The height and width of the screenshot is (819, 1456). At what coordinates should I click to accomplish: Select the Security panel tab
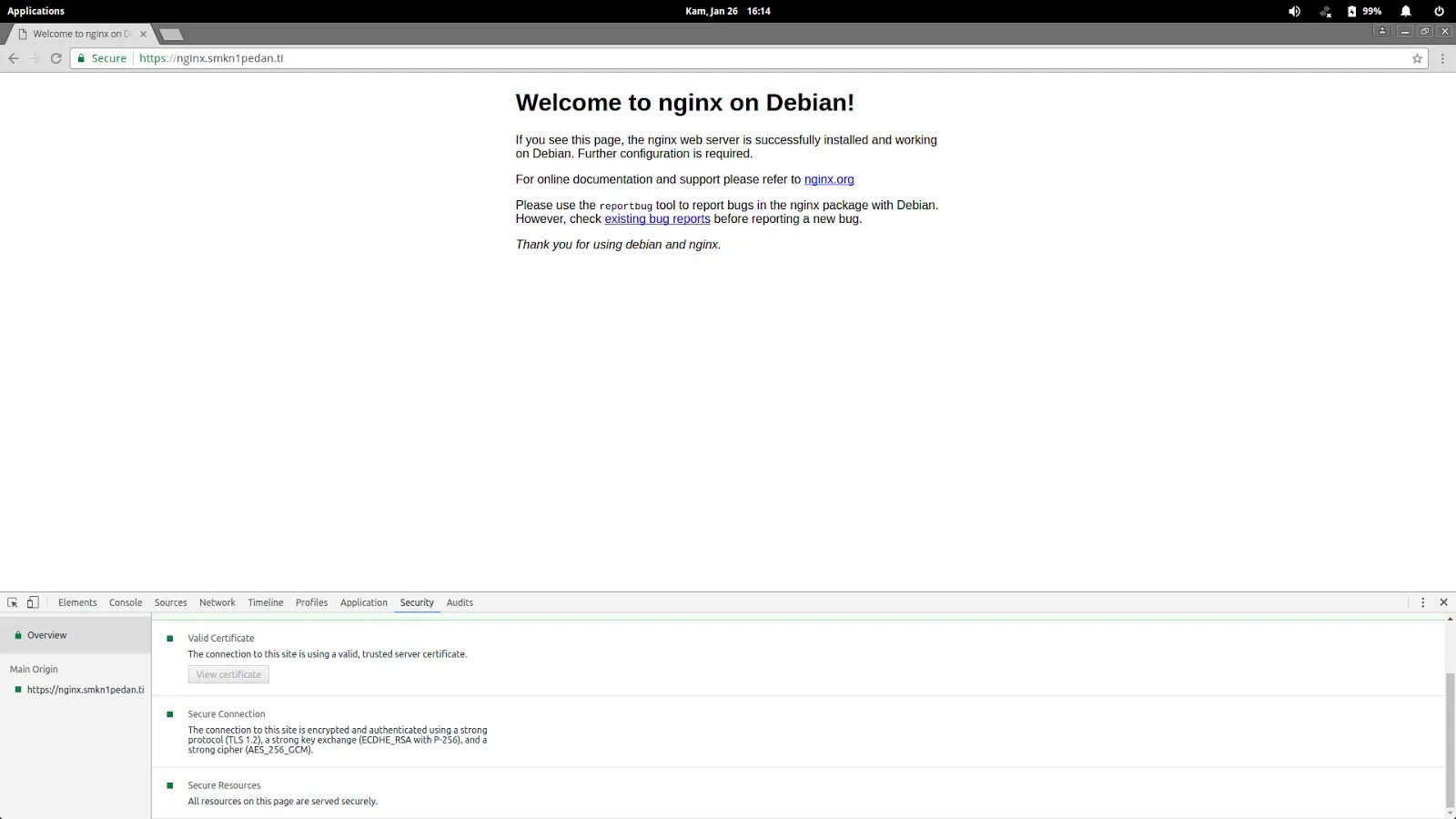click(x=417, y=602)
